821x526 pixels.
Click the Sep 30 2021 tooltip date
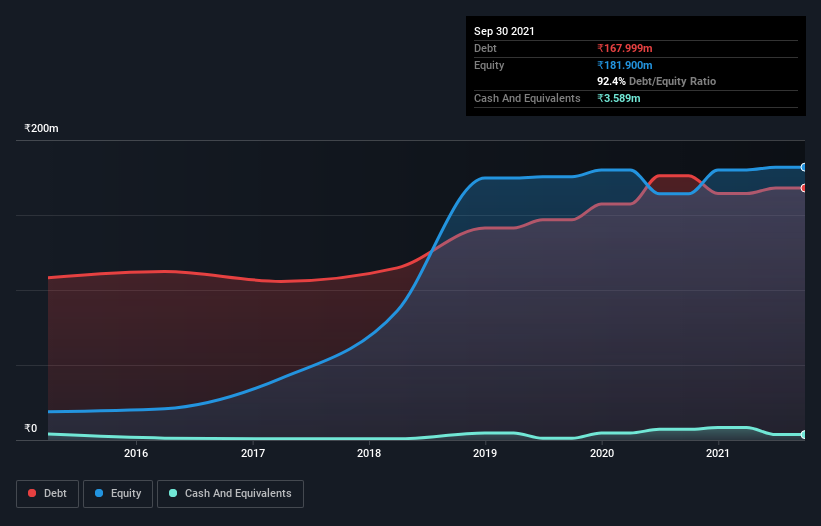(504, 31)
